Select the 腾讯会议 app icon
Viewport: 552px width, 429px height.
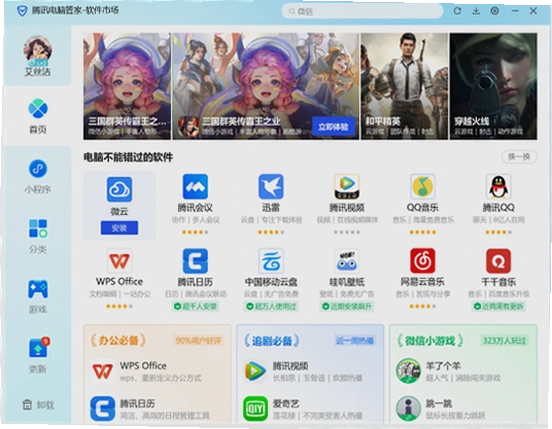coord(195,187)
